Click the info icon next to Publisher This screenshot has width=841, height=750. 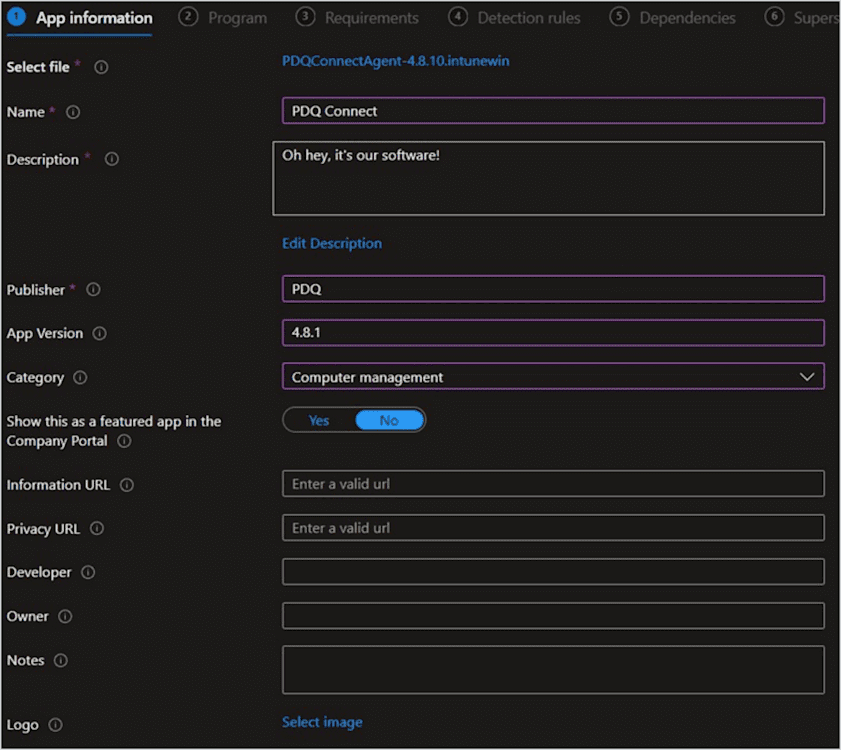click(93, 290)
